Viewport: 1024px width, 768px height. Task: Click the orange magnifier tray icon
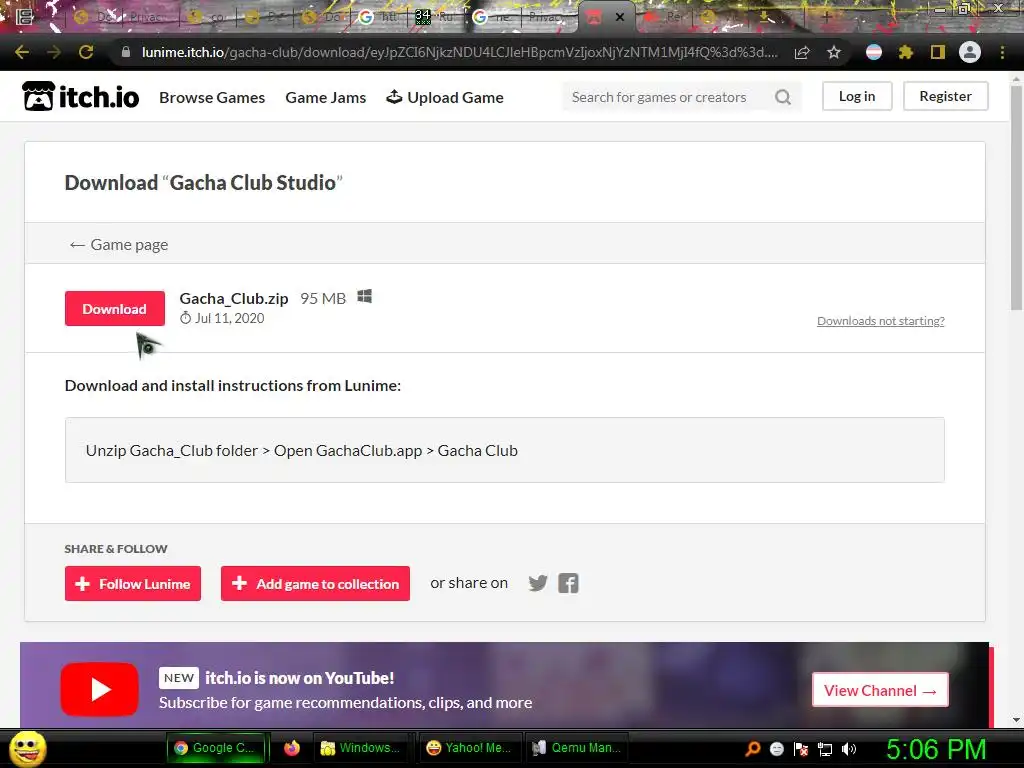pyautogui.click(x=753, y=749)
